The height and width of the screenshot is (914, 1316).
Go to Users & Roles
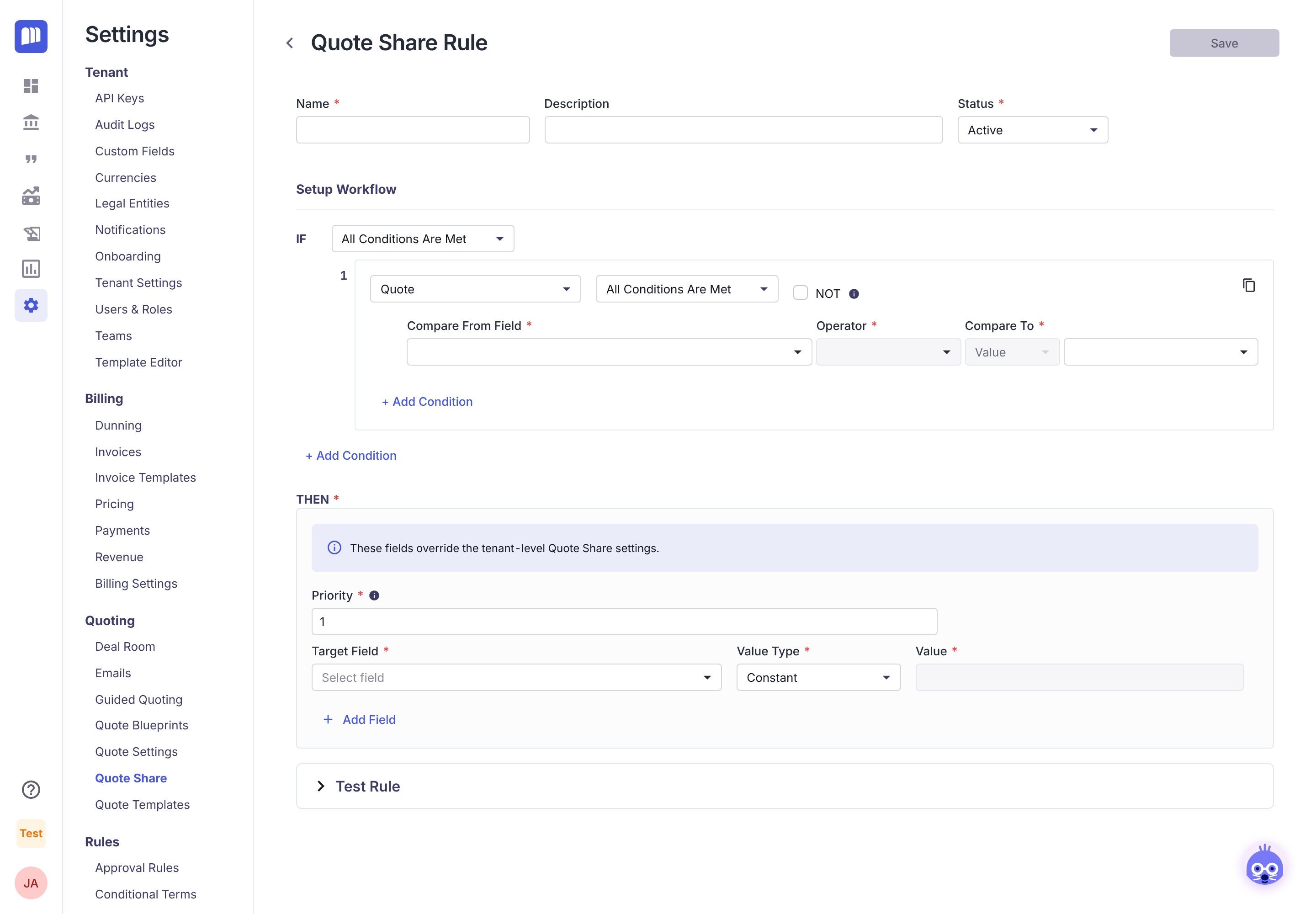click(x=133, y=309)
